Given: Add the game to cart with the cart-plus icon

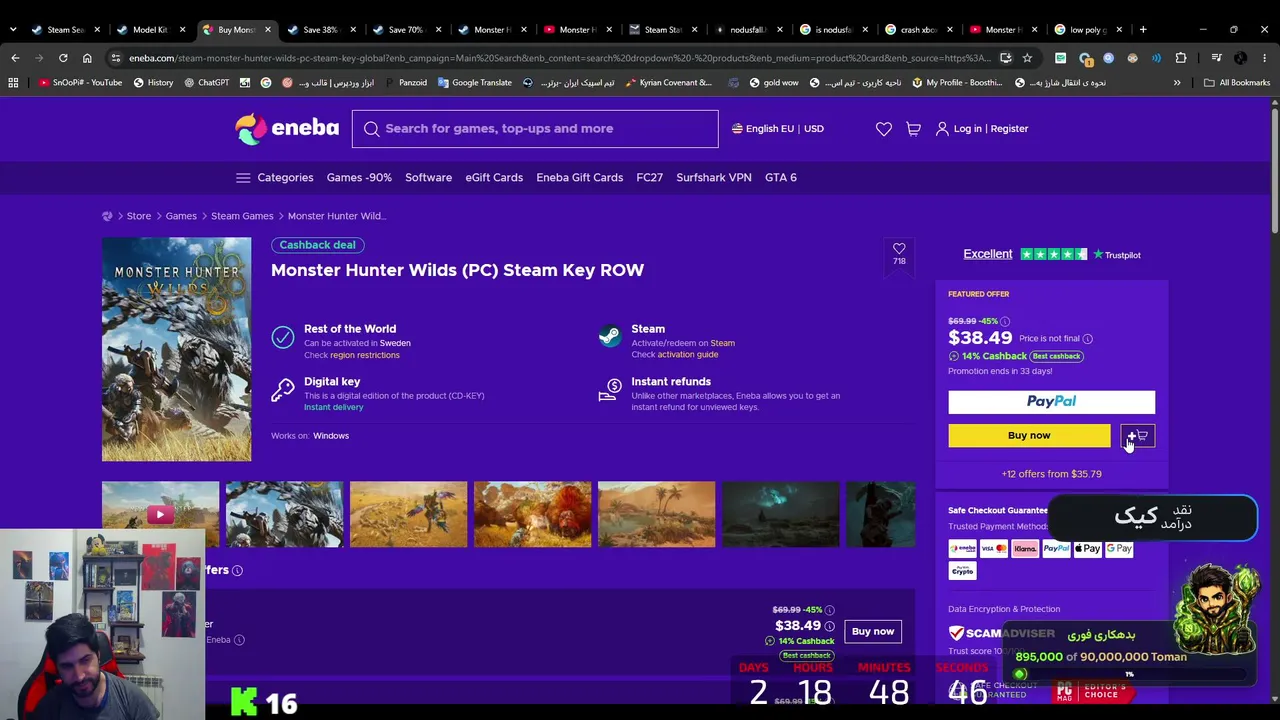Looking at the screenshot, I should click(x=1138, y=436).
